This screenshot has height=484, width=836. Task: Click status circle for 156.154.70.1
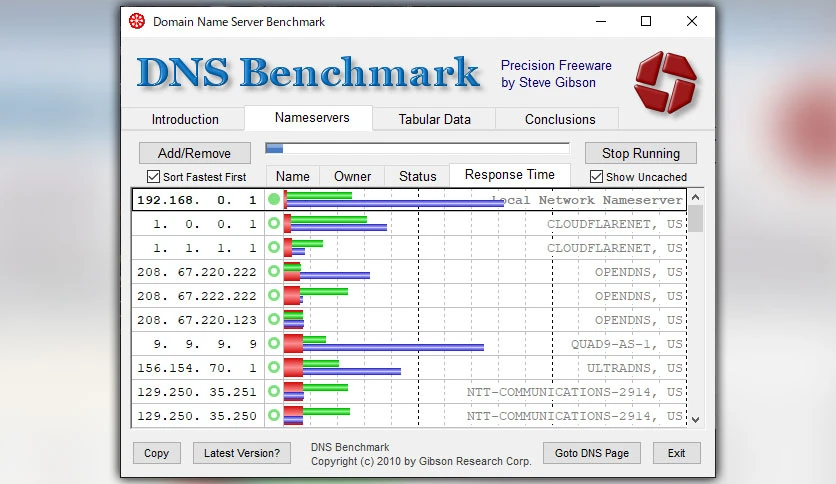pyautogui.click(x=274, y=367)
